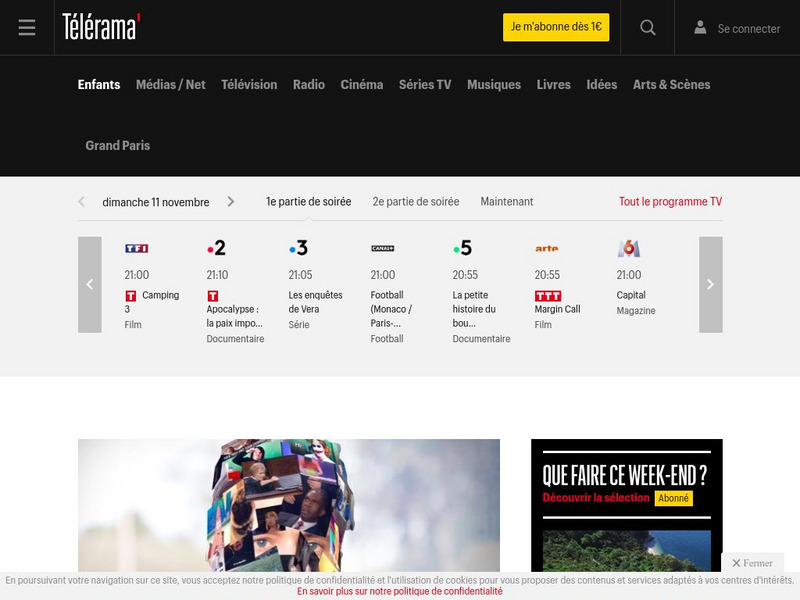The height and width of the screenshot is (600, 800).
Task: Click the right carousel arrow for more channels
Action: click(x=711, y=282)
